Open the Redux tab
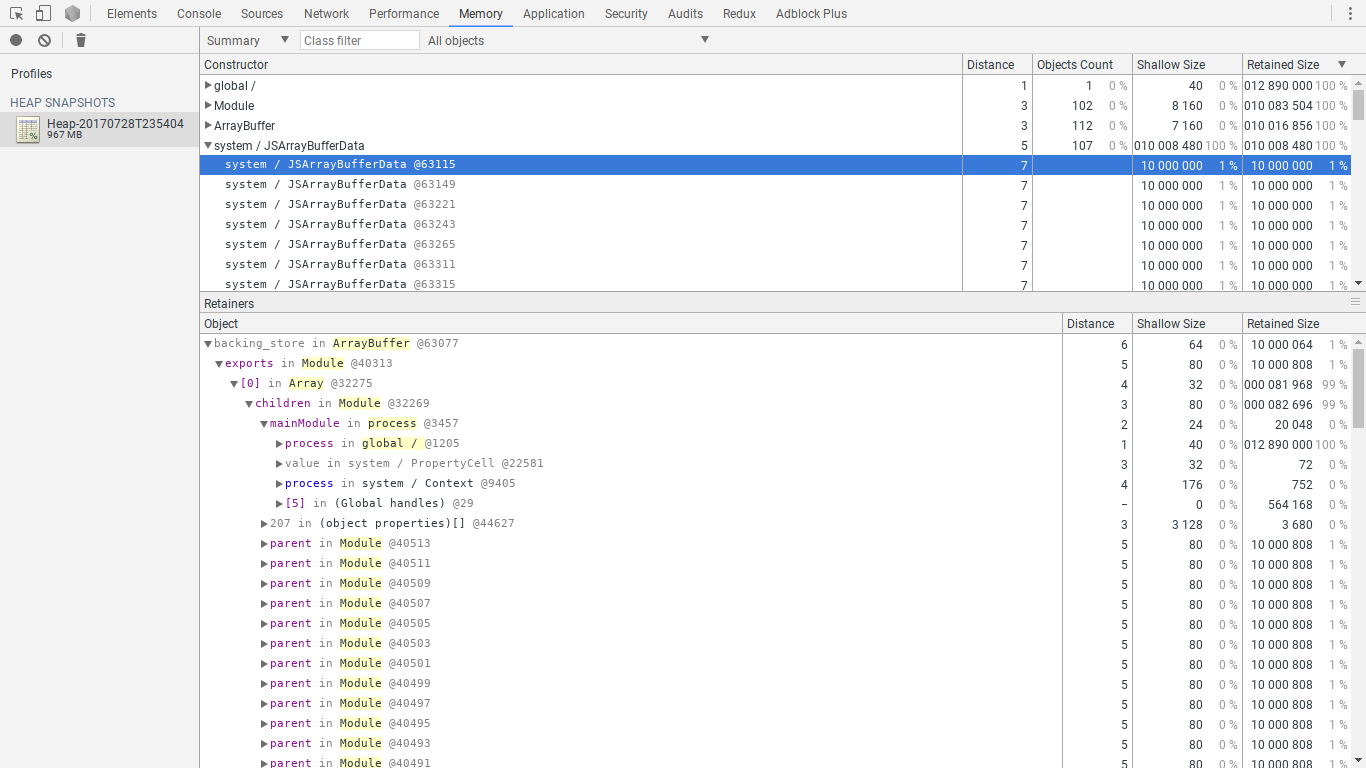The height and width of the screenshot is (768, 1366). (x=739, y=13)
